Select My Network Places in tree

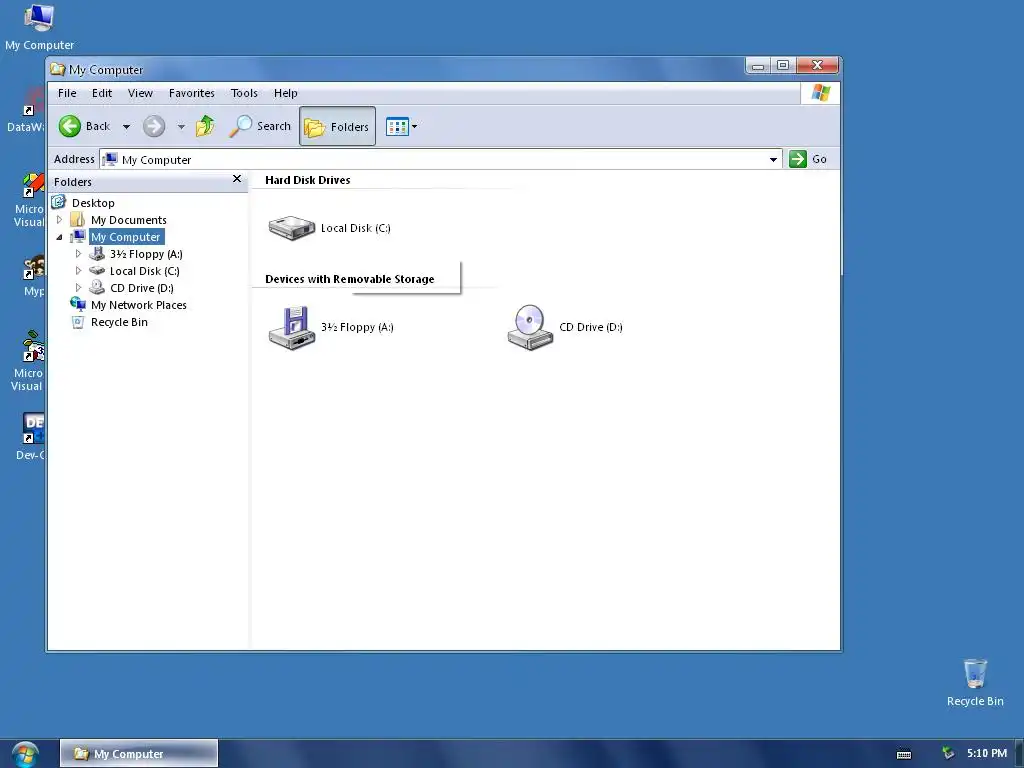(138, 305)
